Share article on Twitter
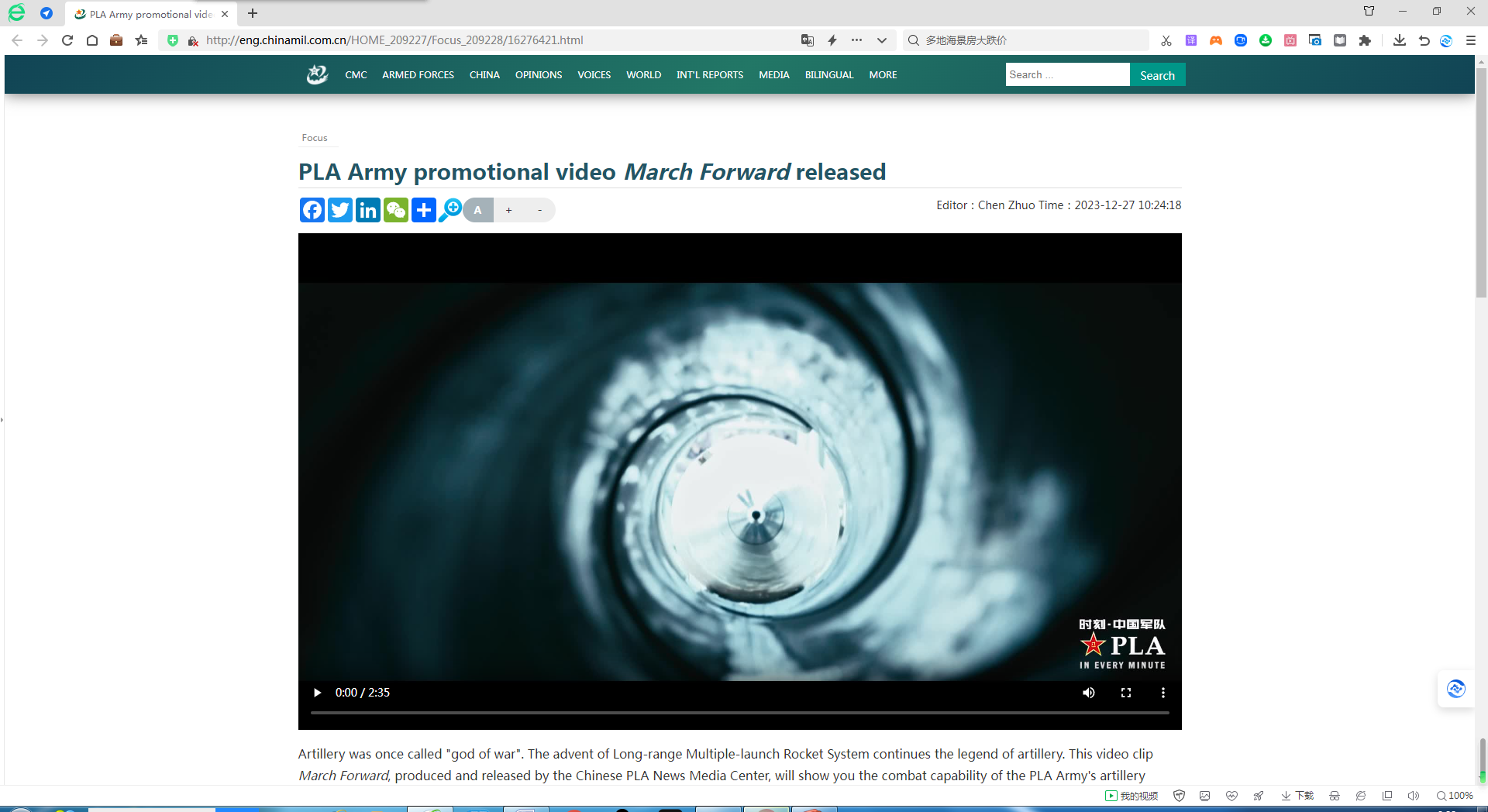The width and height of the screenshot is (1488, 812). click(x=340, y=210)
